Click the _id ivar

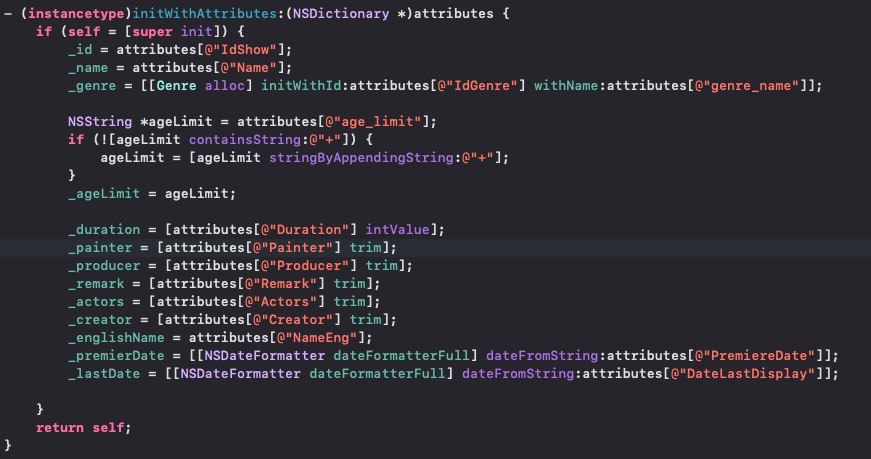(80, 49)
